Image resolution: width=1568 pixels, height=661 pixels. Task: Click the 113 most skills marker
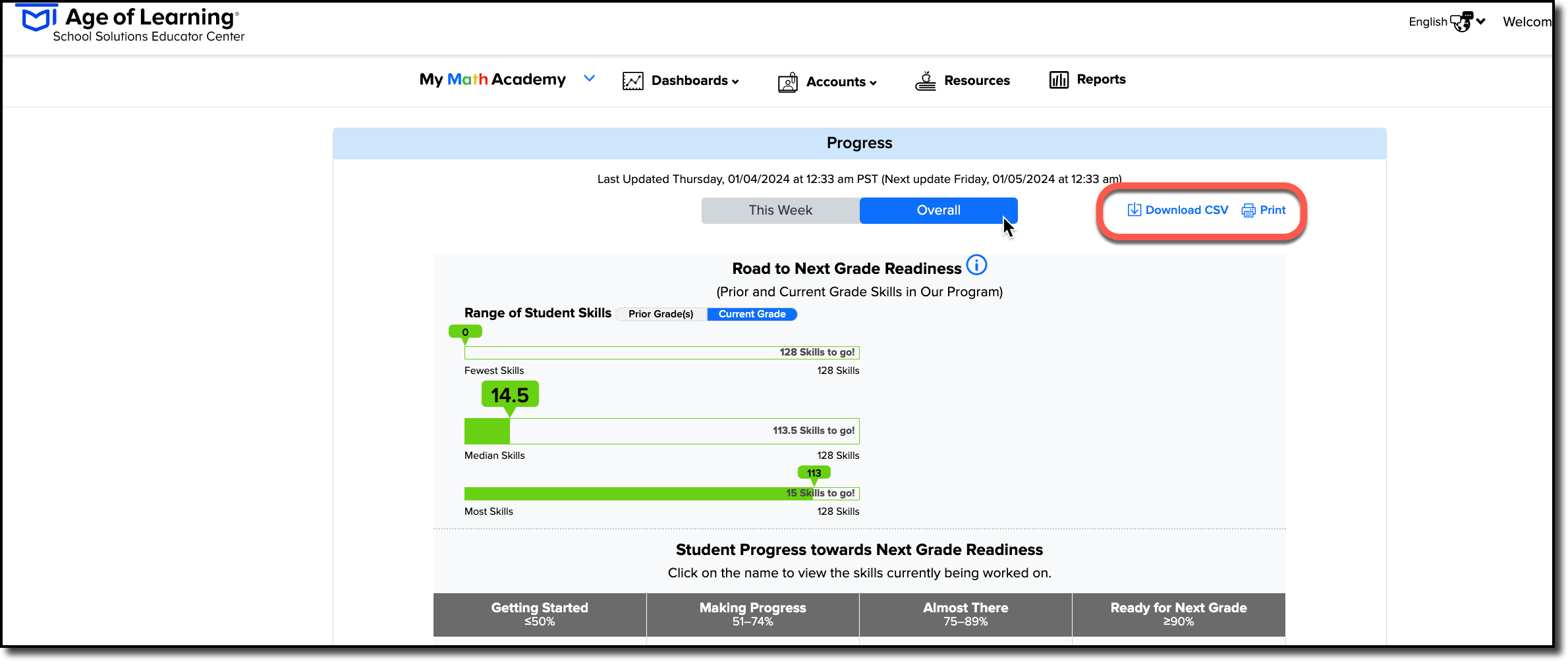pyautogui.click(x=814, y=473)
